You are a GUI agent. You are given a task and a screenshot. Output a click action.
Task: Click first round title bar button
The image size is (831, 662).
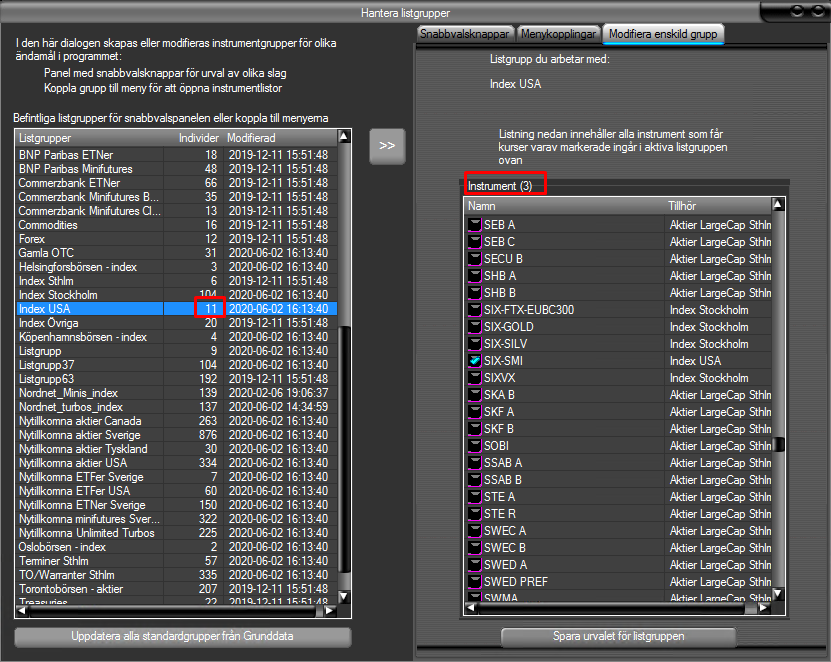tap(799, 12)
